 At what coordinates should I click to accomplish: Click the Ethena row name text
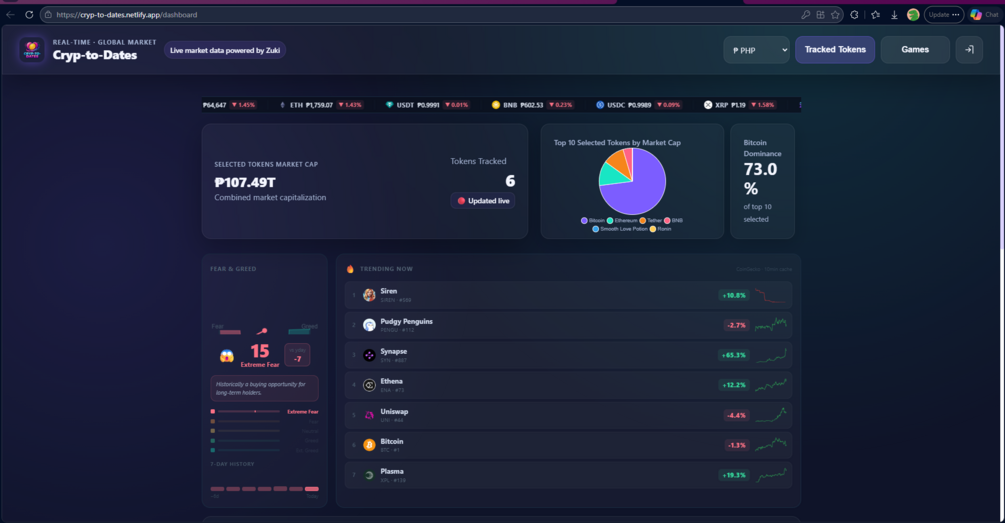click(x=391, y=381)
